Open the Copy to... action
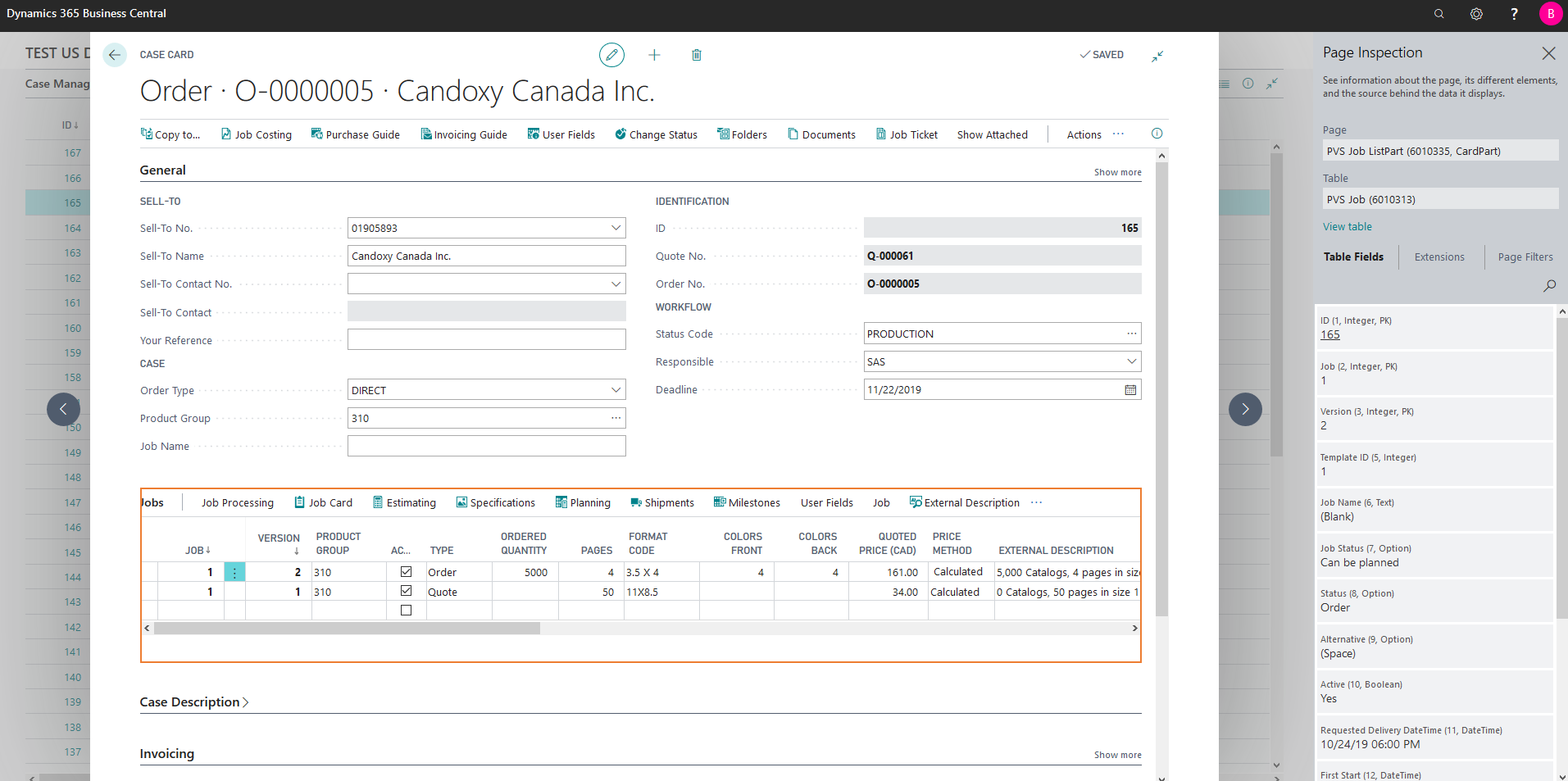This screenshot has width=1568, height=781. point(170,134)
